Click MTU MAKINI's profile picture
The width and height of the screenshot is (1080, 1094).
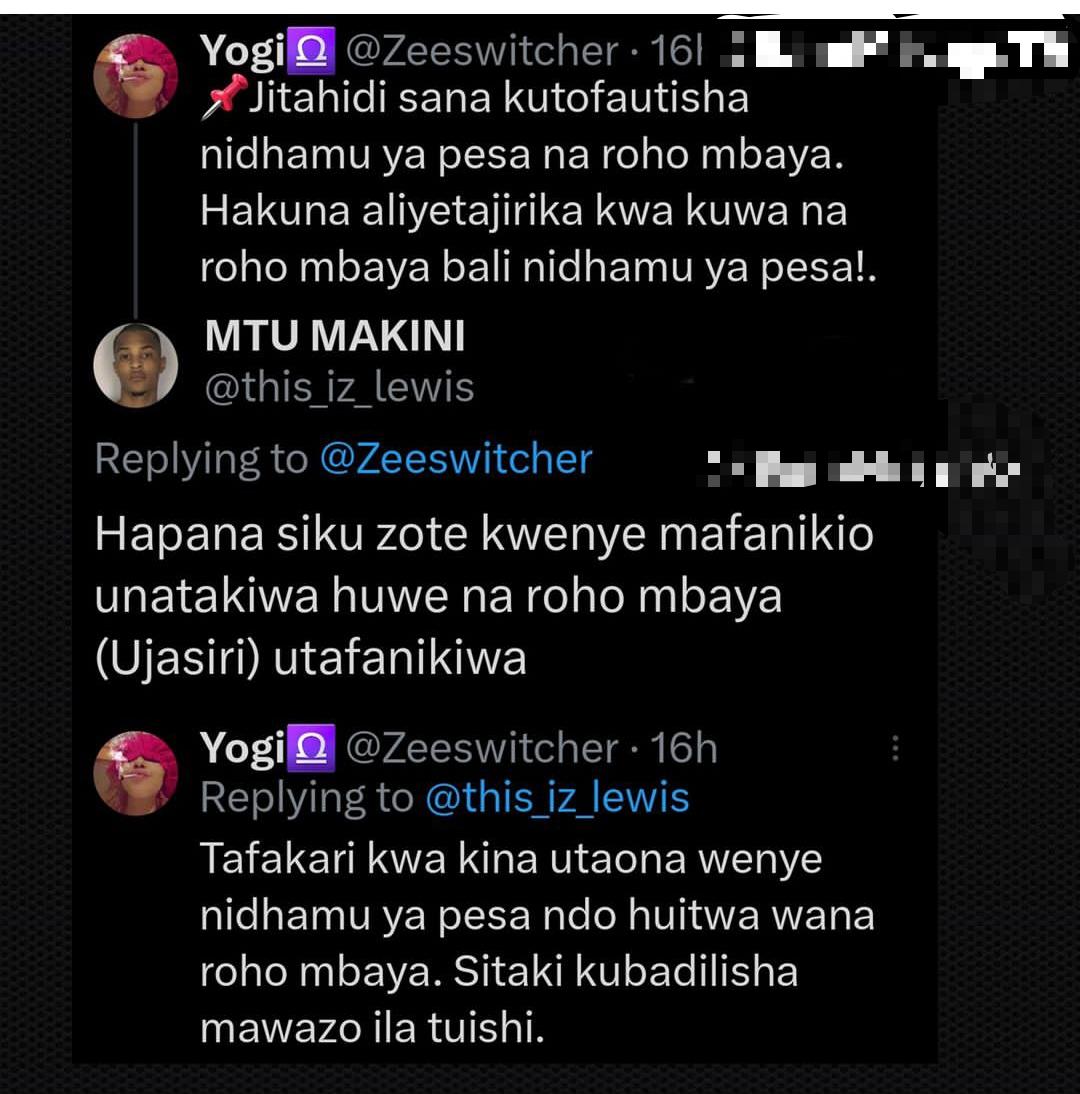click(135, 366)
